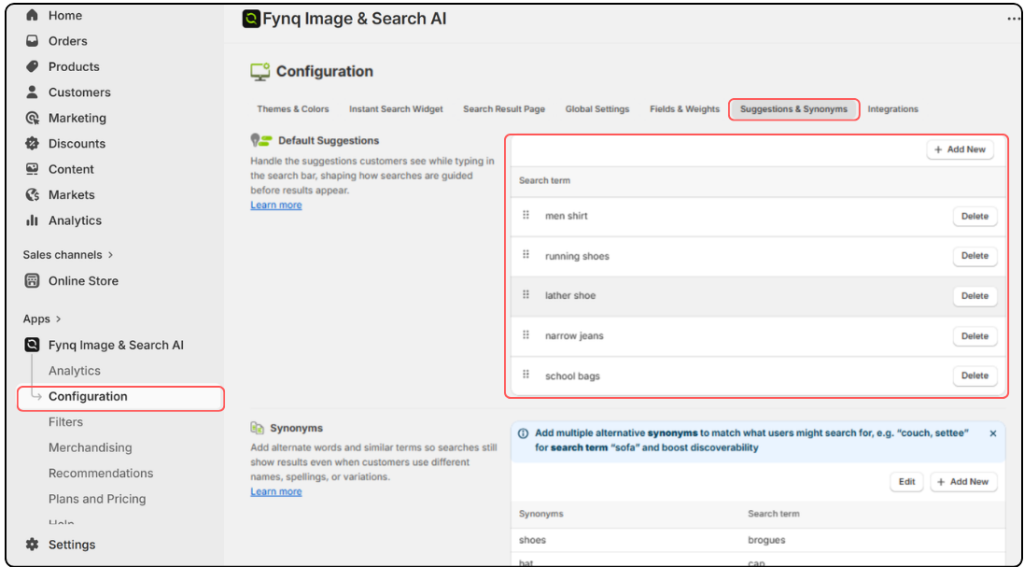
Task: Click the Orders inbox icon
Action: coord(32,41)
